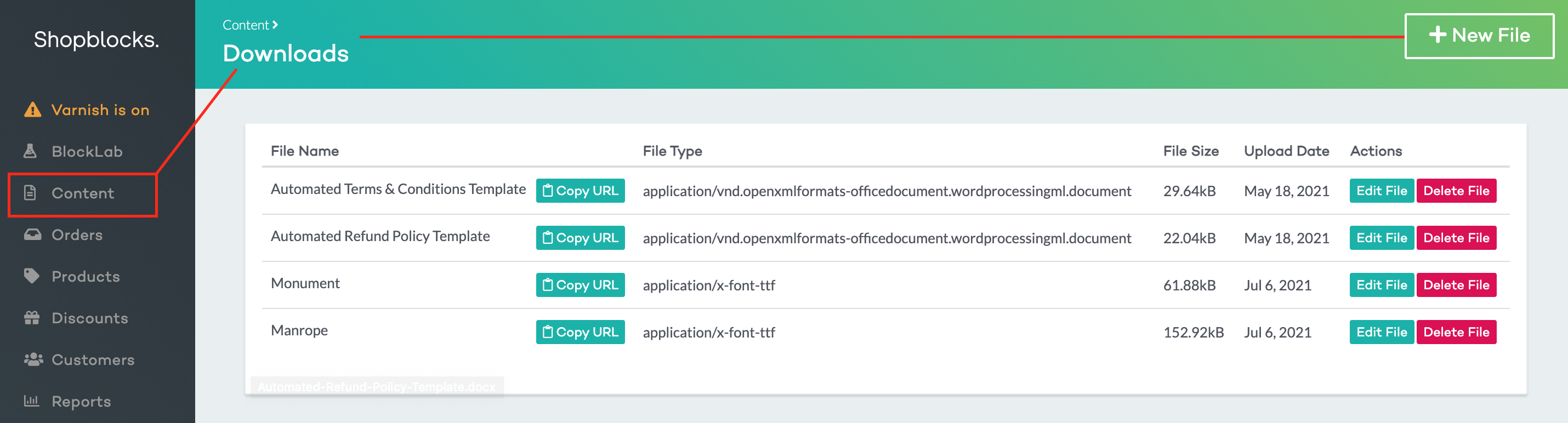Select Content in the sidebar

83,193
